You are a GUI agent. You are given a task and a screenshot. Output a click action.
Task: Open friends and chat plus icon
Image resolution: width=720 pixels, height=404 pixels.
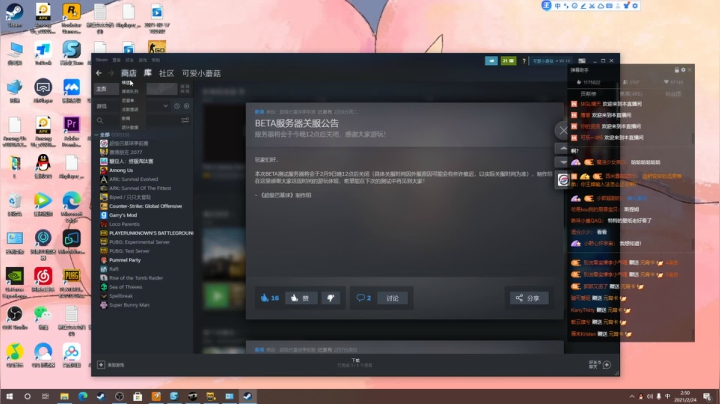point(607,365)
